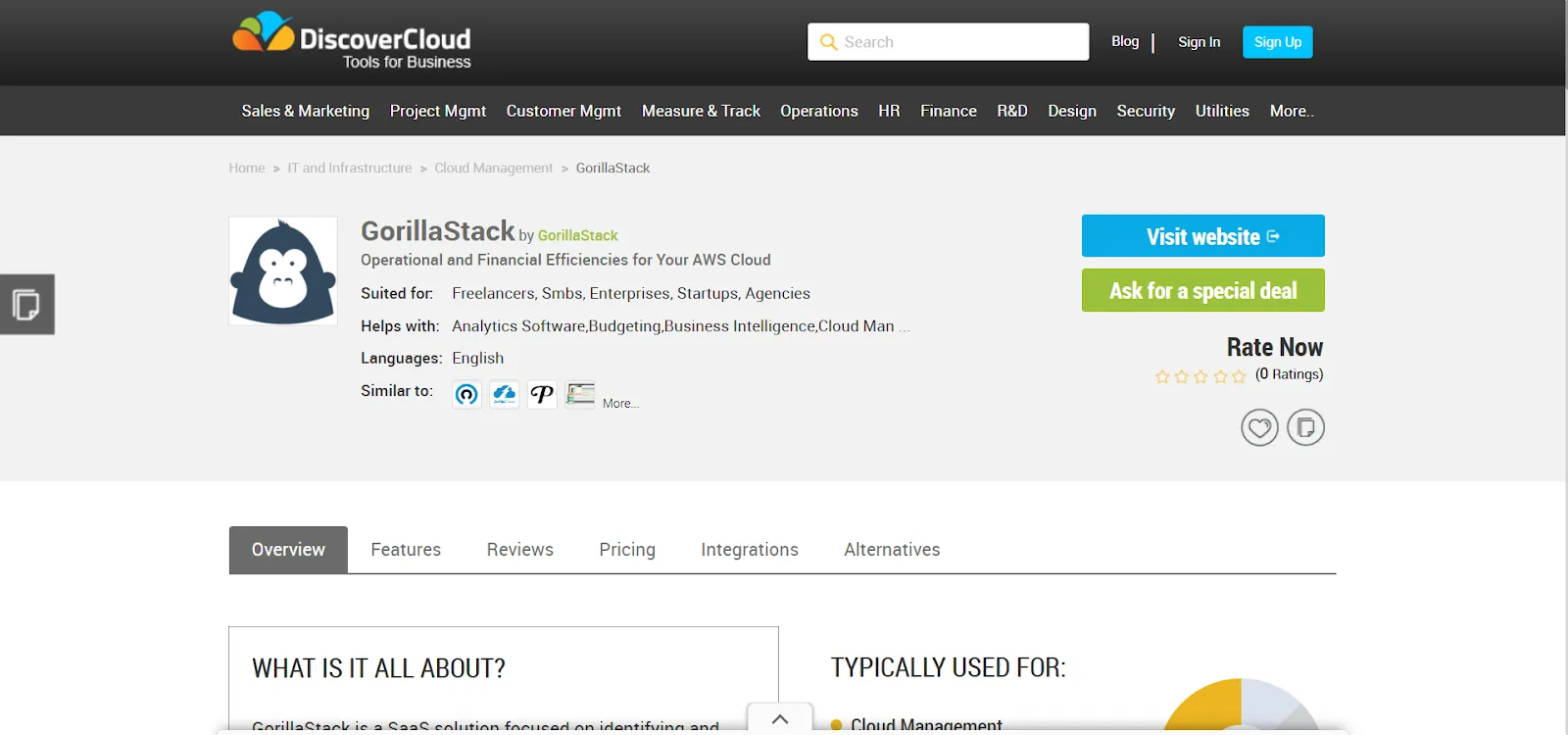Open the GorillaStack gorilla logo image
Screen dimensions: 1568x735
tap(283, 271)
